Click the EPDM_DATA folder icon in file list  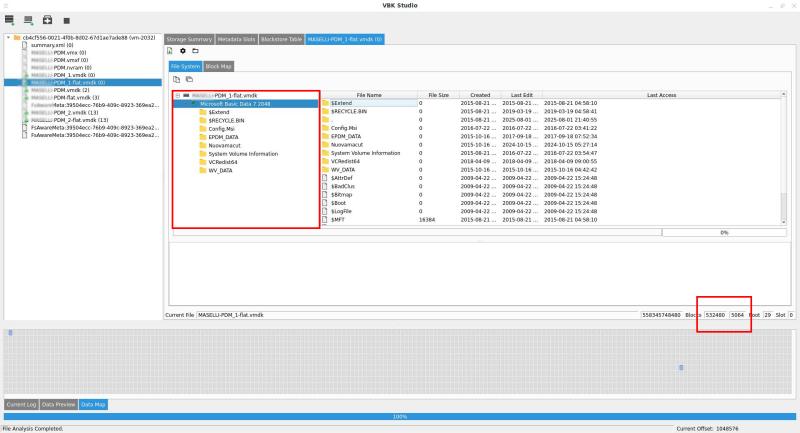point(326,136)
